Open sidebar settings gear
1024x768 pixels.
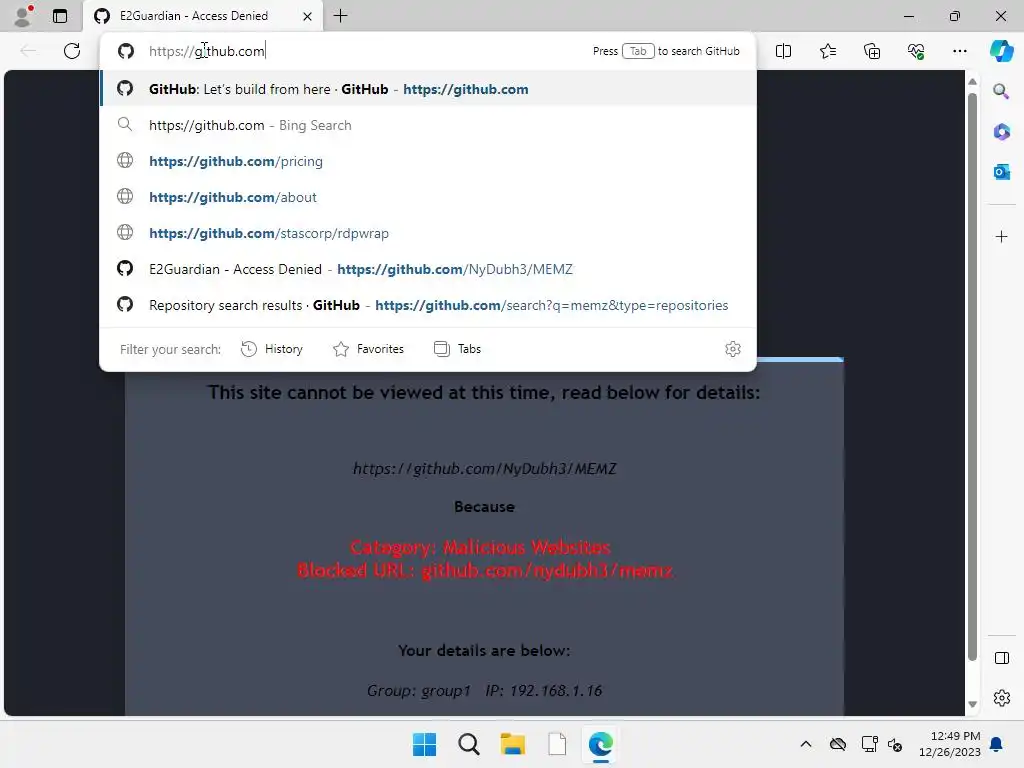pos(1001,698)
